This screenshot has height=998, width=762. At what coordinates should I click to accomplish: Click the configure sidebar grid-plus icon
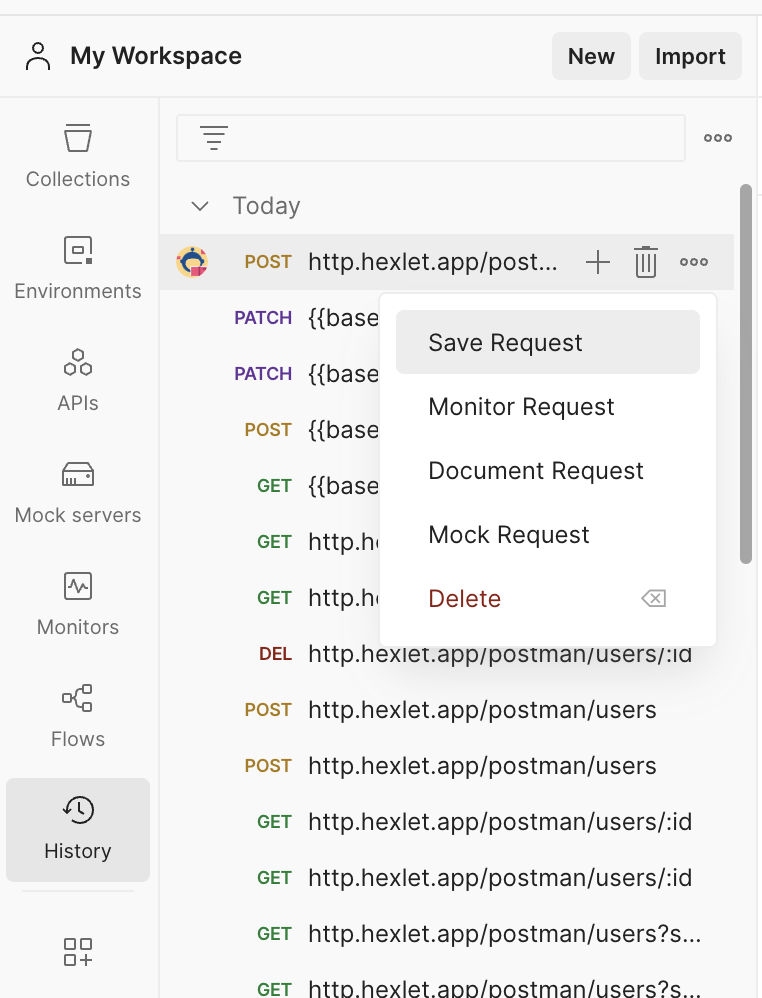pyautogui.click(x=78, y=951)
